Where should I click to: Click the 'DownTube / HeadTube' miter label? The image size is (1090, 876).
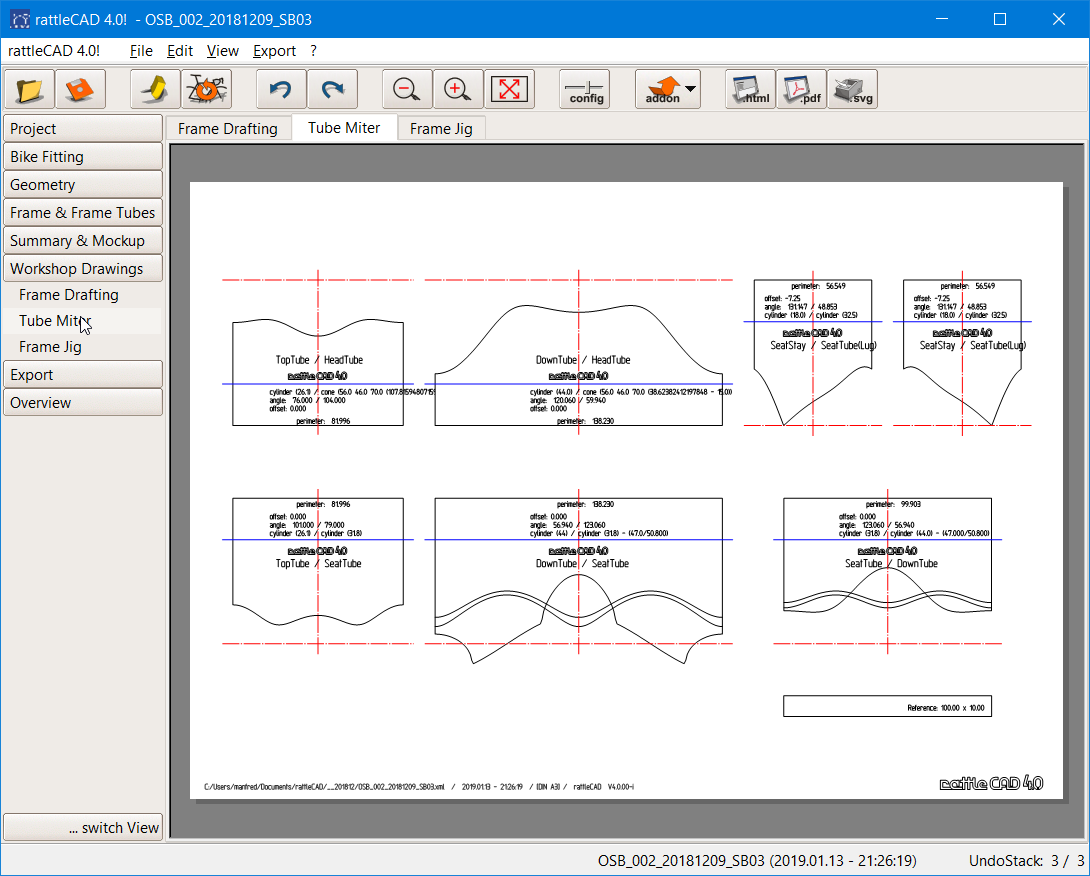coord(583,360)
